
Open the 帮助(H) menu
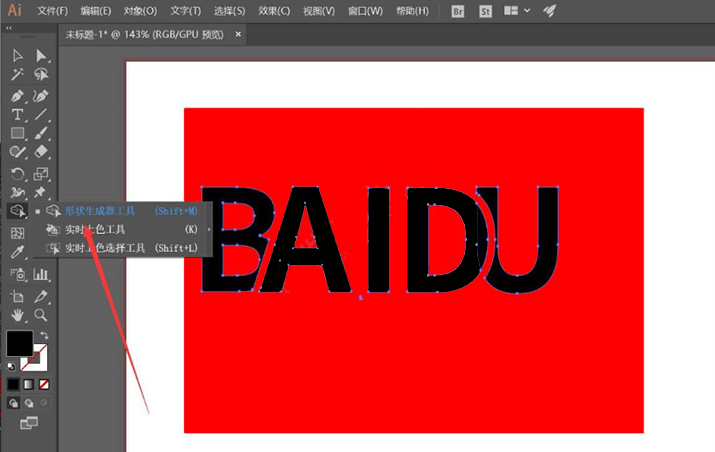tap(412, 10)
